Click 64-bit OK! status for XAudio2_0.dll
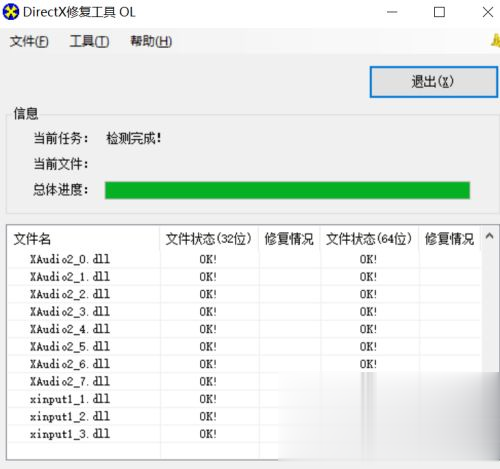The width and height of the screenshot is (500, 469). 368,259
